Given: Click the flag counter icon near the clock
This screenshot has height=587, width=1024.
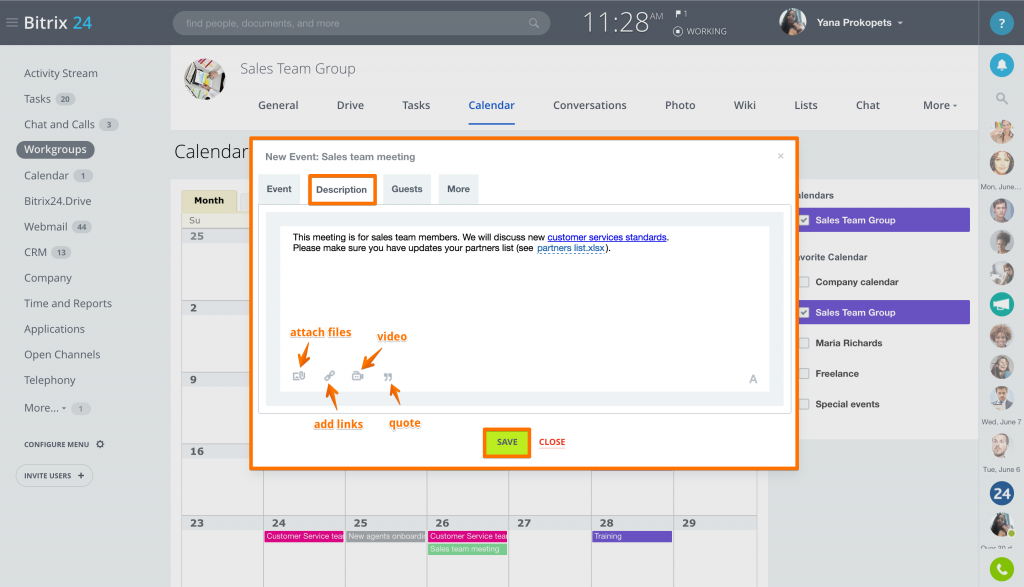Looking at the screenshot, I should [x=681, y=13].
